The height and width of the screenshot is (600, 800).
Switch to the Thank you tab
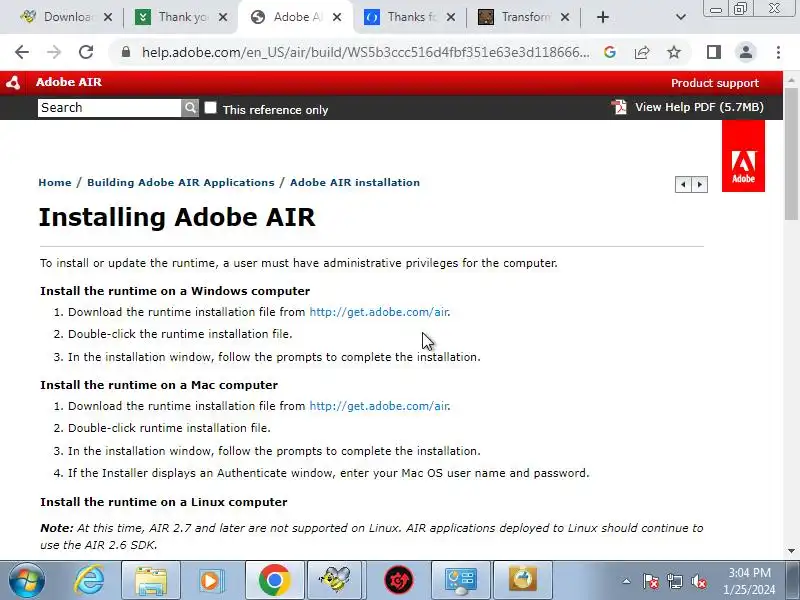[181, 17]
